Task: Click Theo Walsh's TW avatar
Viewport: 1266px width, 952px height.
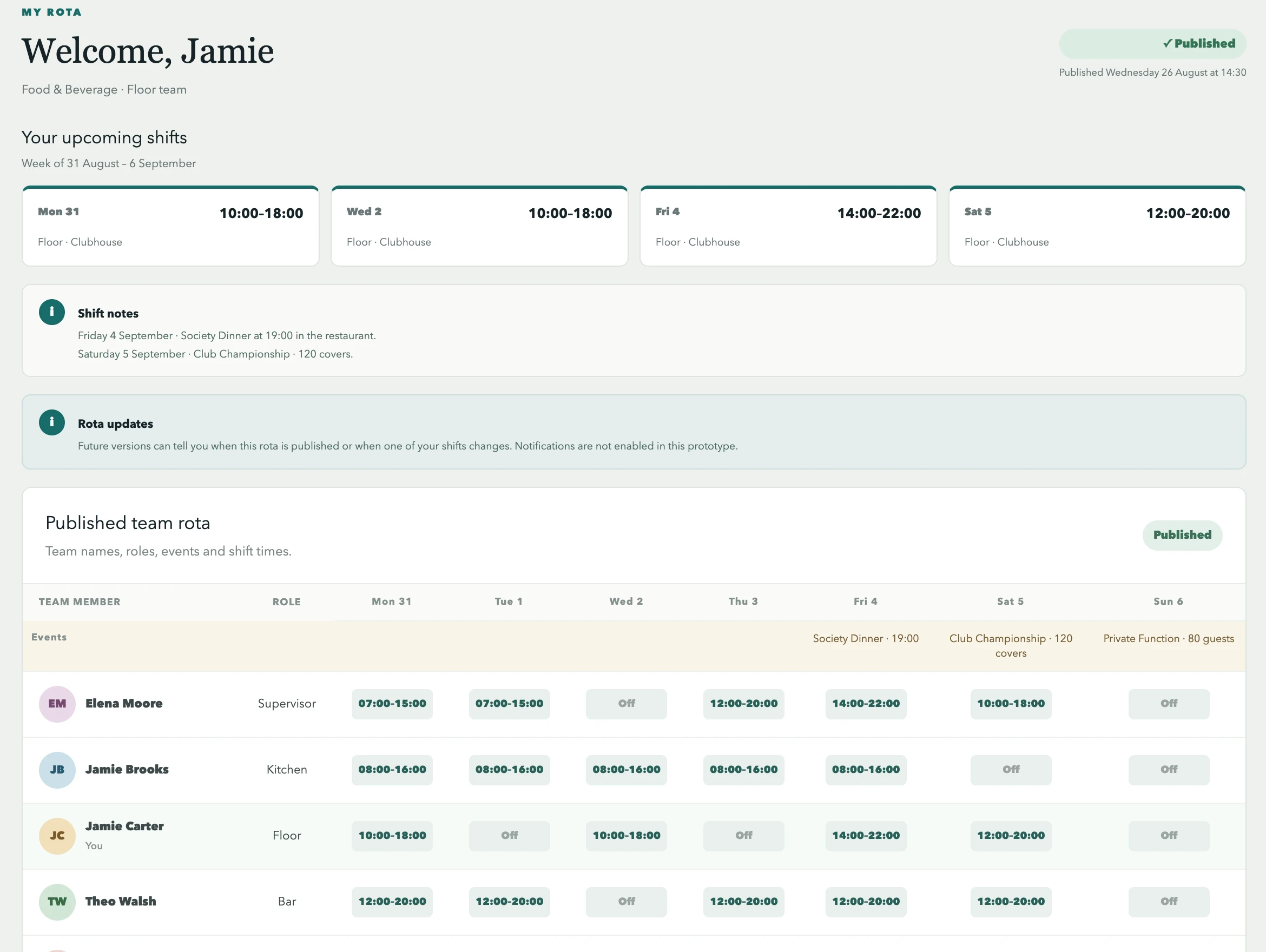Action: 57,902
